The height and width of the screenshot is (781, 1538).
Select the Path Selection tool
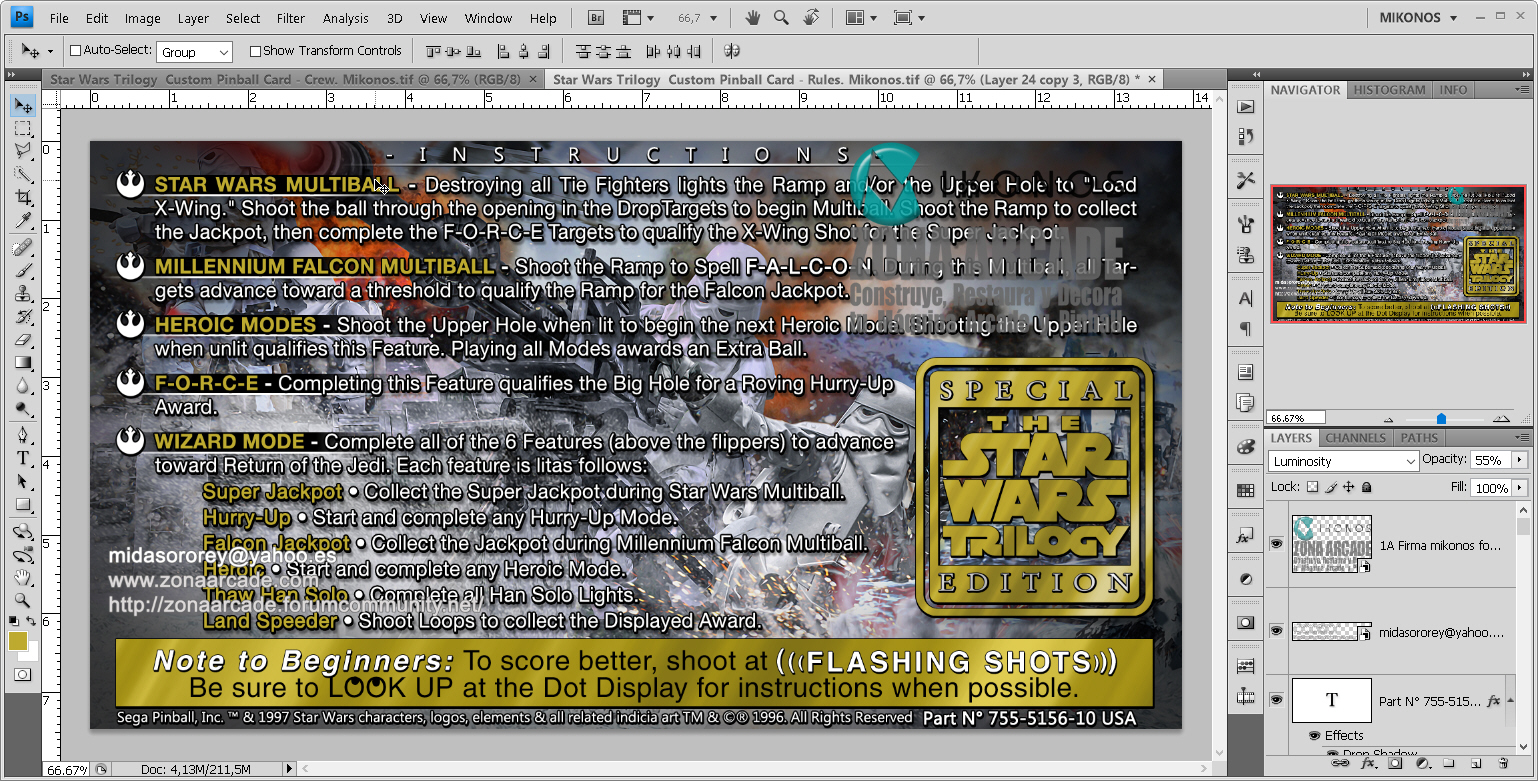click(23, 482)
